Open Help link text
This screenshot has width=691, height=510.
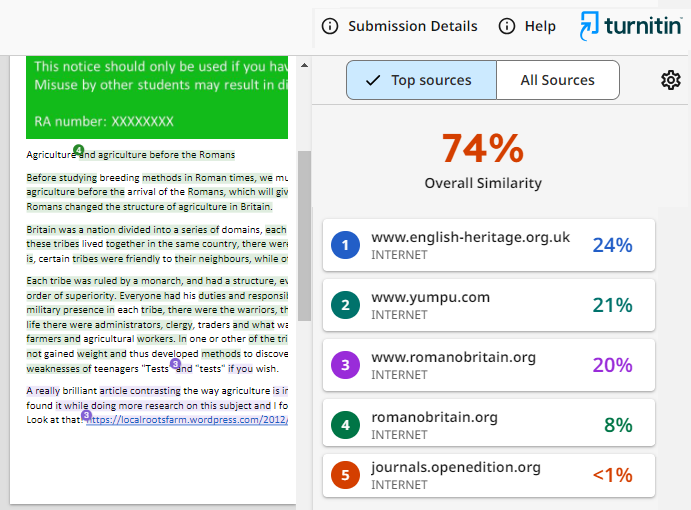pyautogui.click(x=540, y=26)
